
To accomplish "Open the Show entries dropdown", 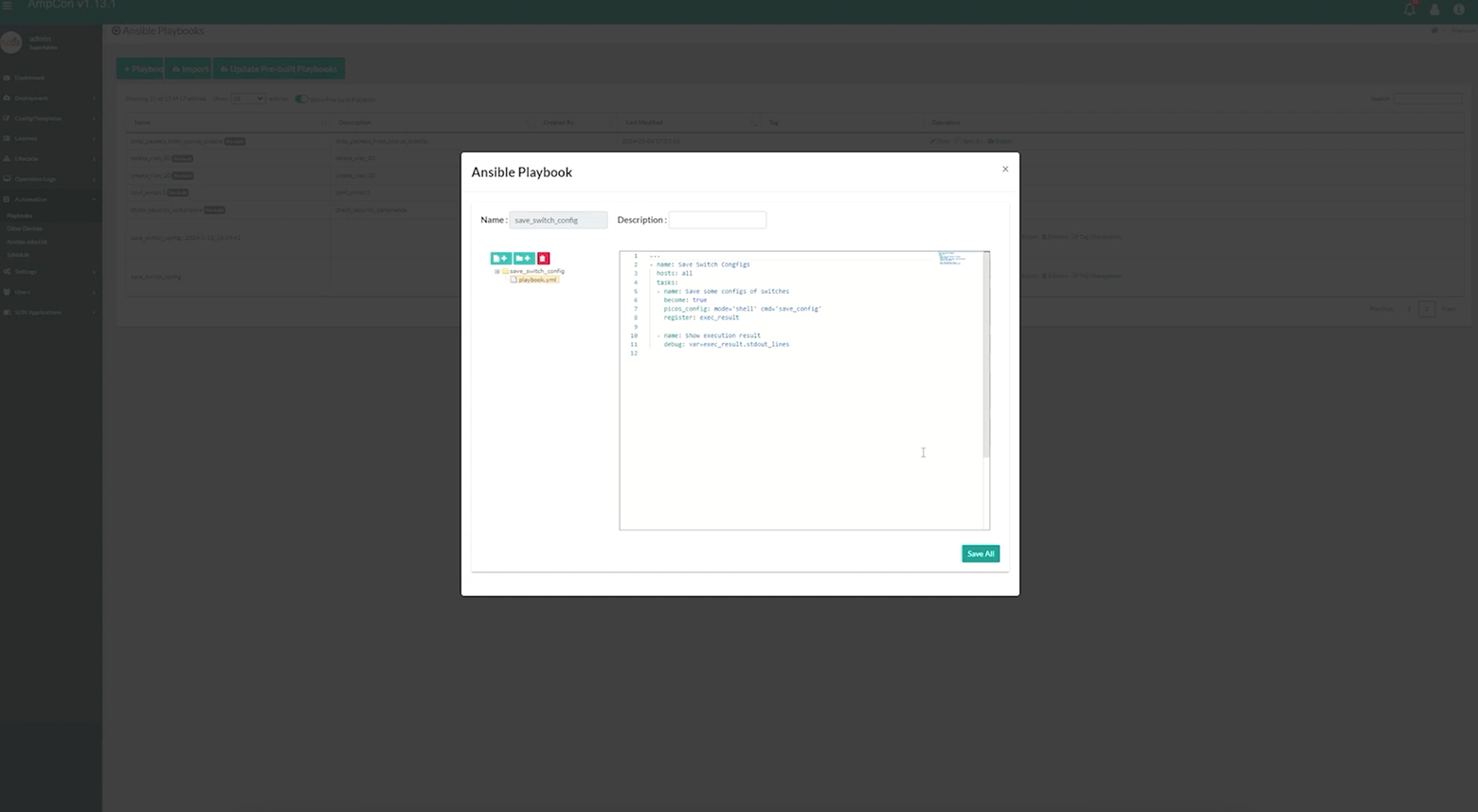I will tap(246, 99).
